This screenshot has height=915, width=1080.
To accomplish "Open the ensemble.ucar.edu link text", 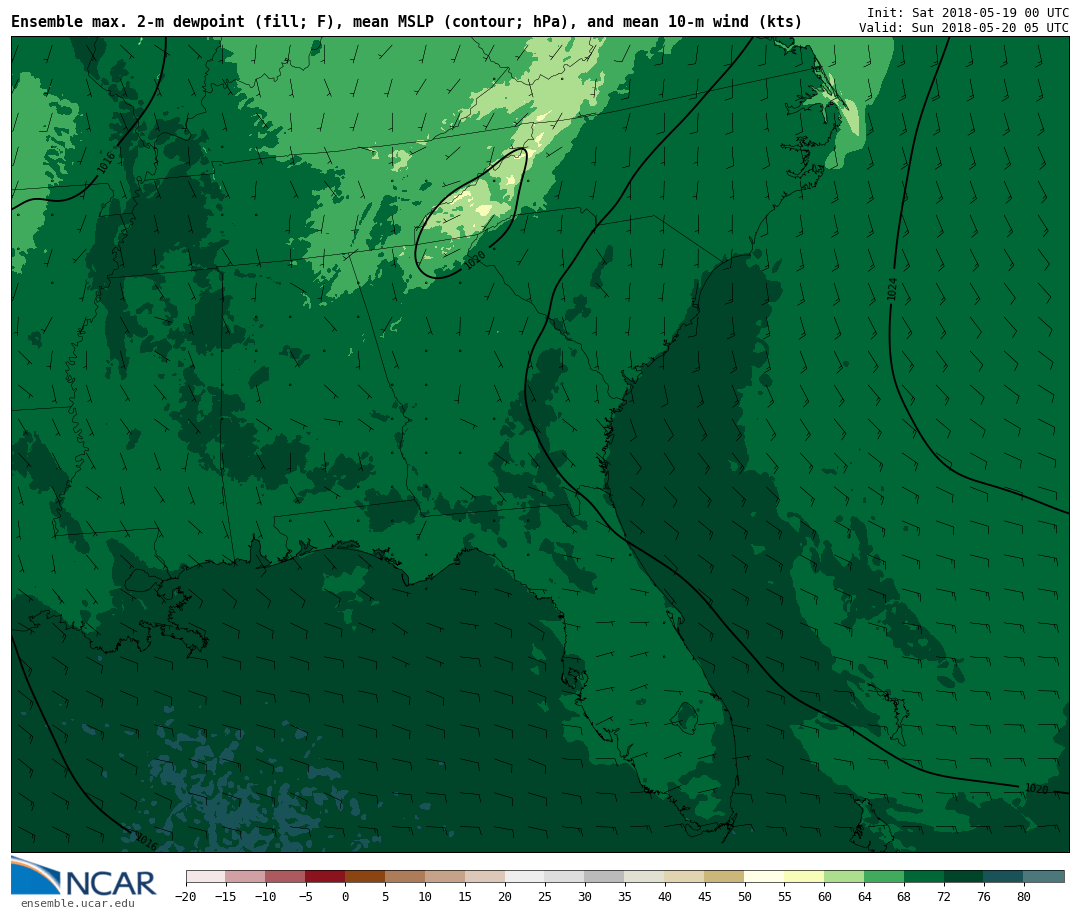I will coord(78,903).
